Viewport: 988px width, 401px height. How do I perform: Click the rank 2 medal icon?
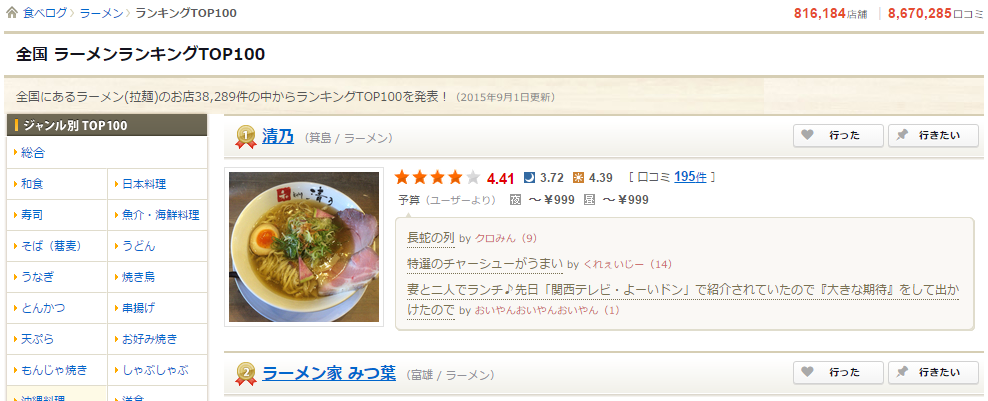click(x=245, y=374)
